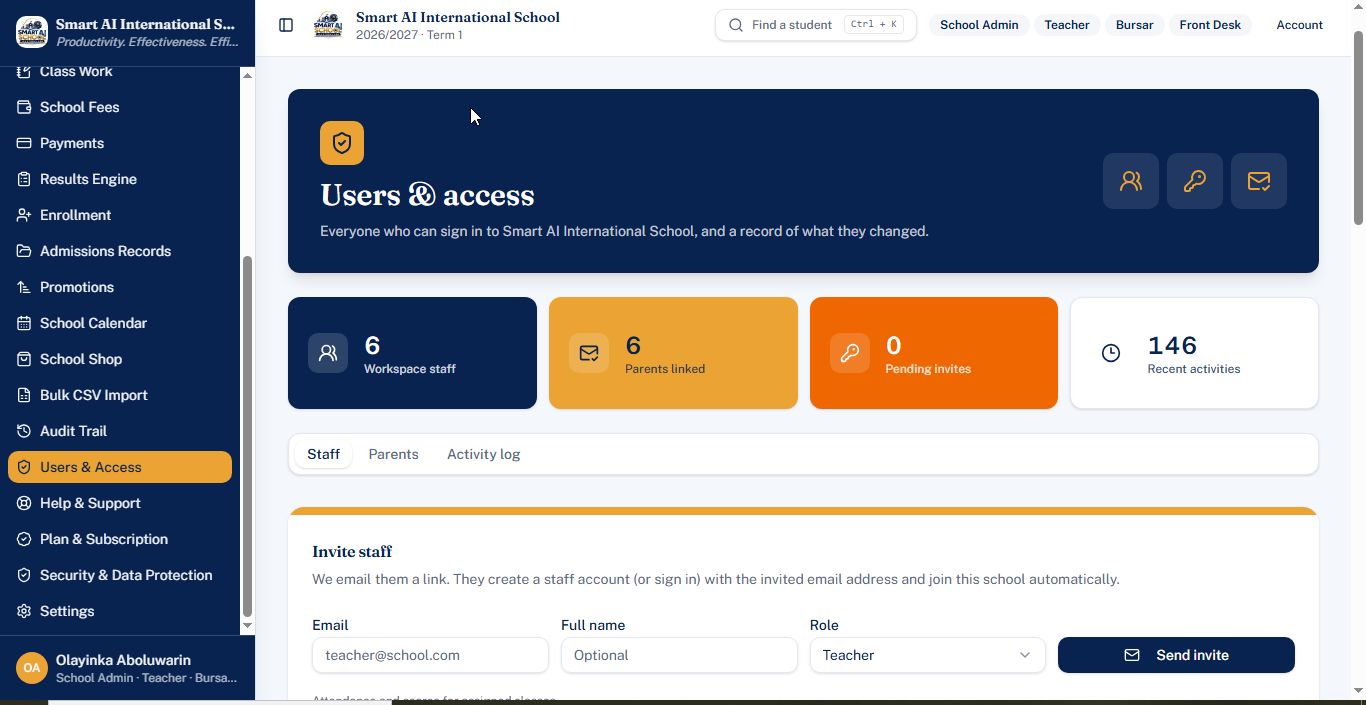
Task: Open Audit Trail menu item
Action: point(120,431)
